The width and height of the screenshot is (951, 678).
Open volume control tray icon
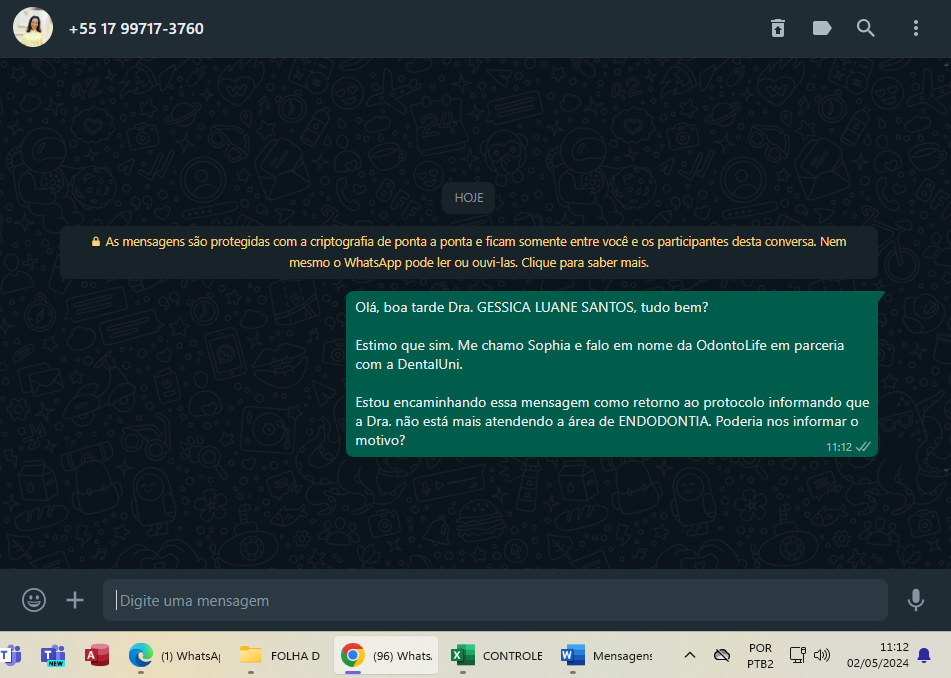click(822, 655)
